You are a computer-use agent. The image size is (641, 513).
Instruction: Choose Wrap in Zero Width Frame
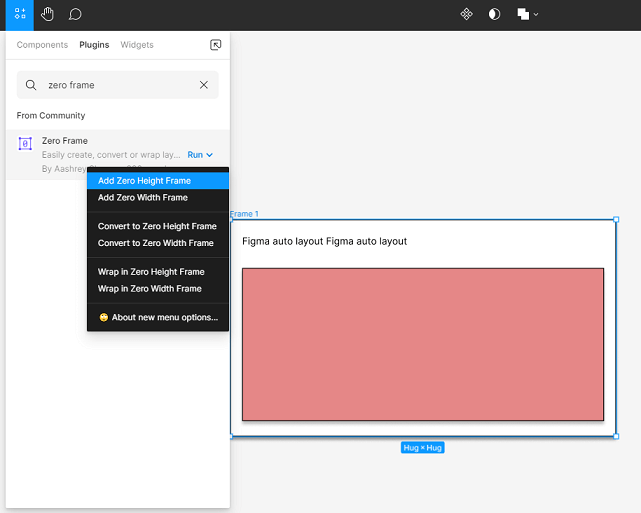click(x=158, y=289)
